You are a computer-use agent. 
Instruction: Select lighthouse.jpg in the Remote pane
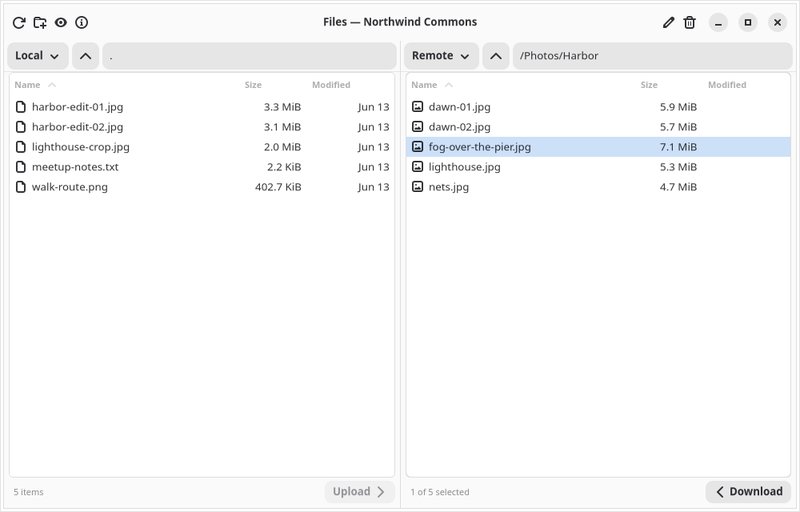[598, 167]
